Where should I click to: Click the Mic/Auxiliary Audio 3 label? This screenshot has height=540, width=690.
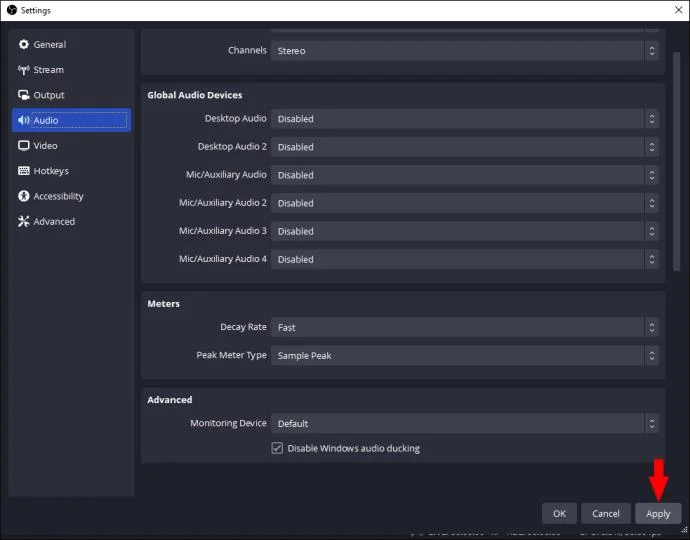223,231
